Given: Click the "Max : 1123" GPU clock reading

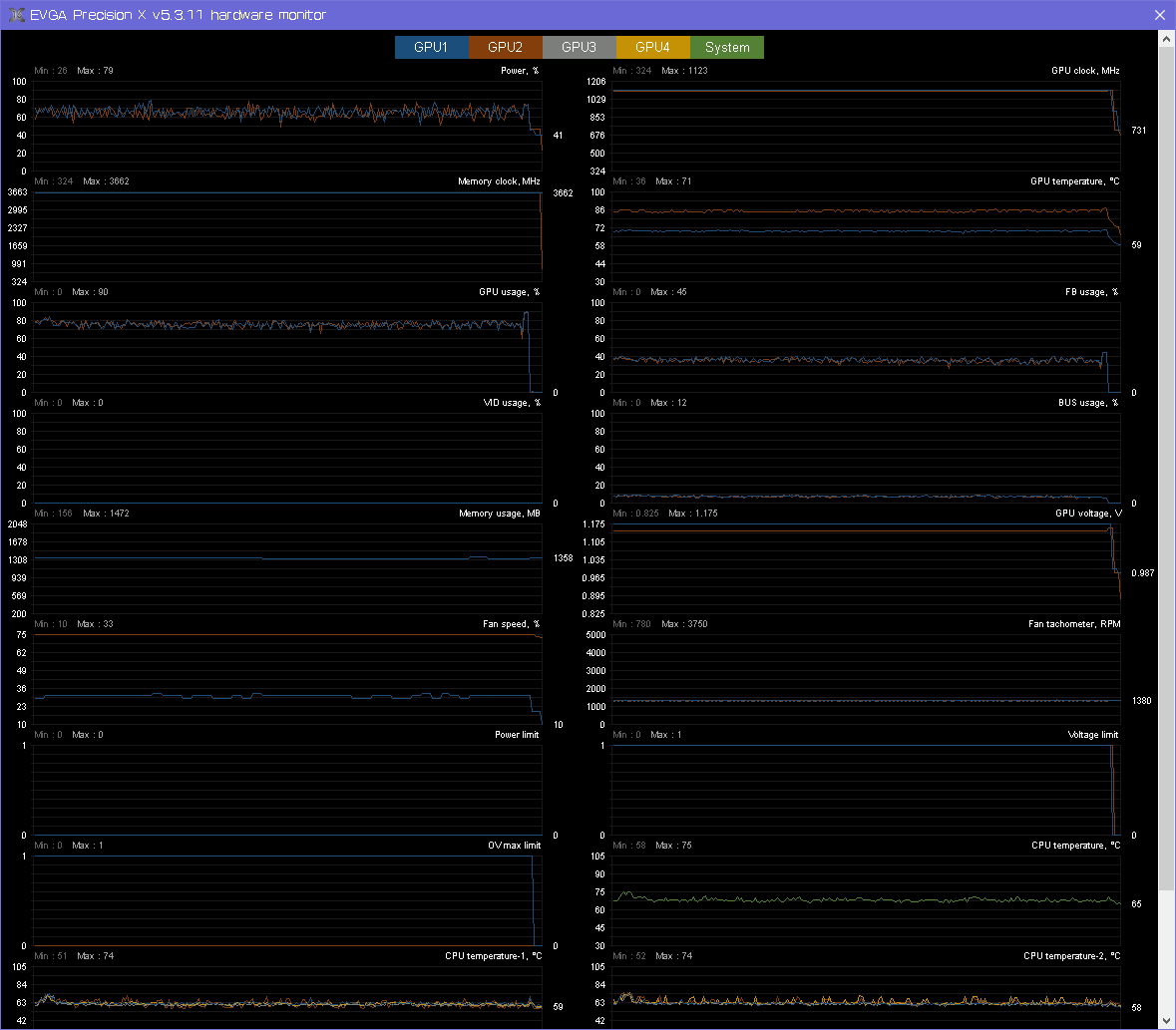Looking at the screenshot, I should 684,71.
